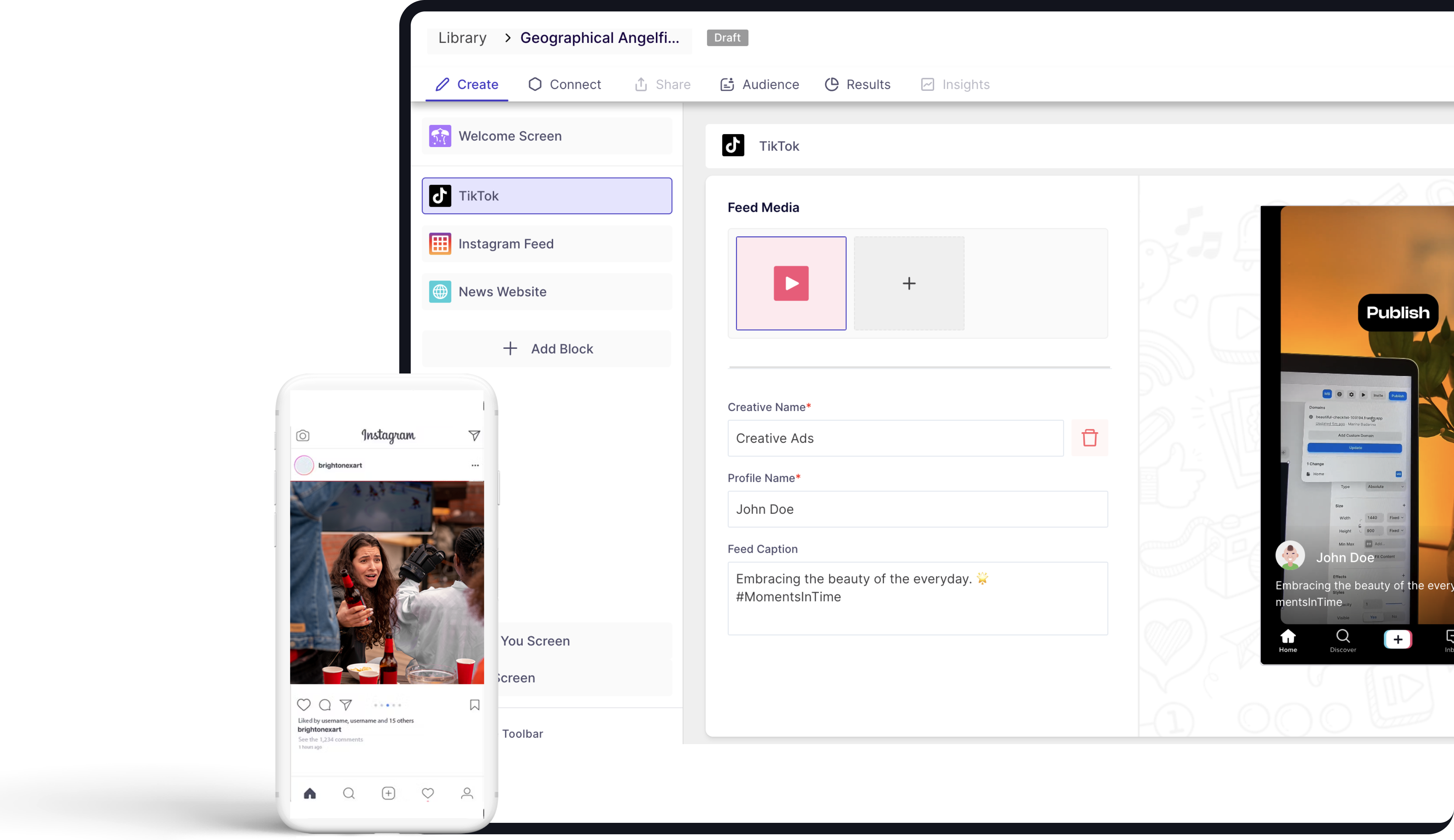
Task: Tap the like heart under Instagram post
Action: pos(303,704)
